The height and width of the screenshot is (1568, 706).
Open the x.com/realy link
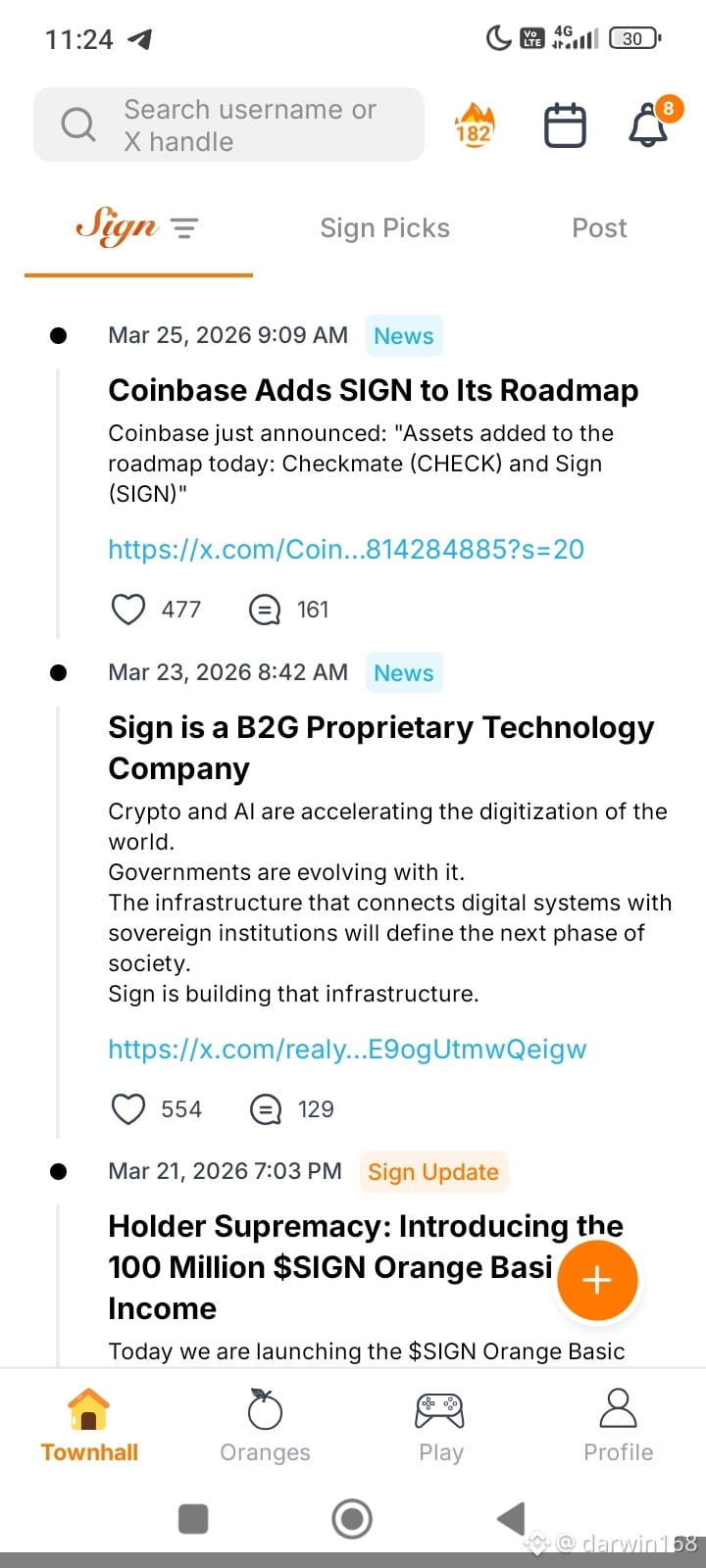[x=347, y=1049]
